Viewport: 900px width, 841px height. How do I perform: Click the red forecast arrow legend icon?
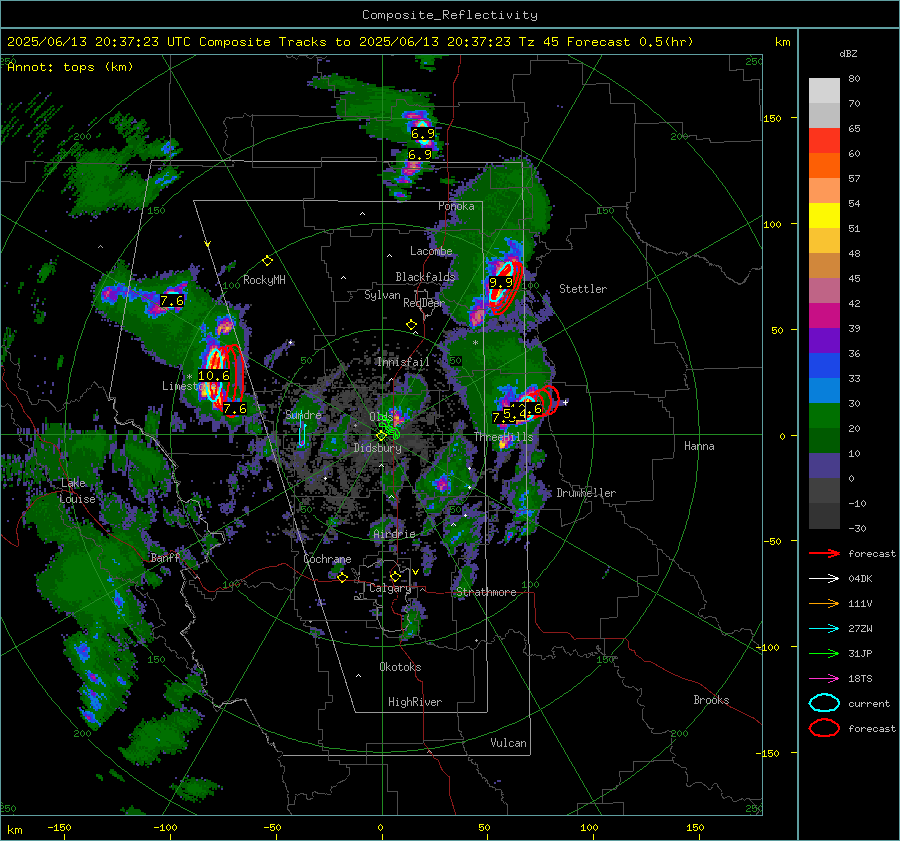click(824, 553)
